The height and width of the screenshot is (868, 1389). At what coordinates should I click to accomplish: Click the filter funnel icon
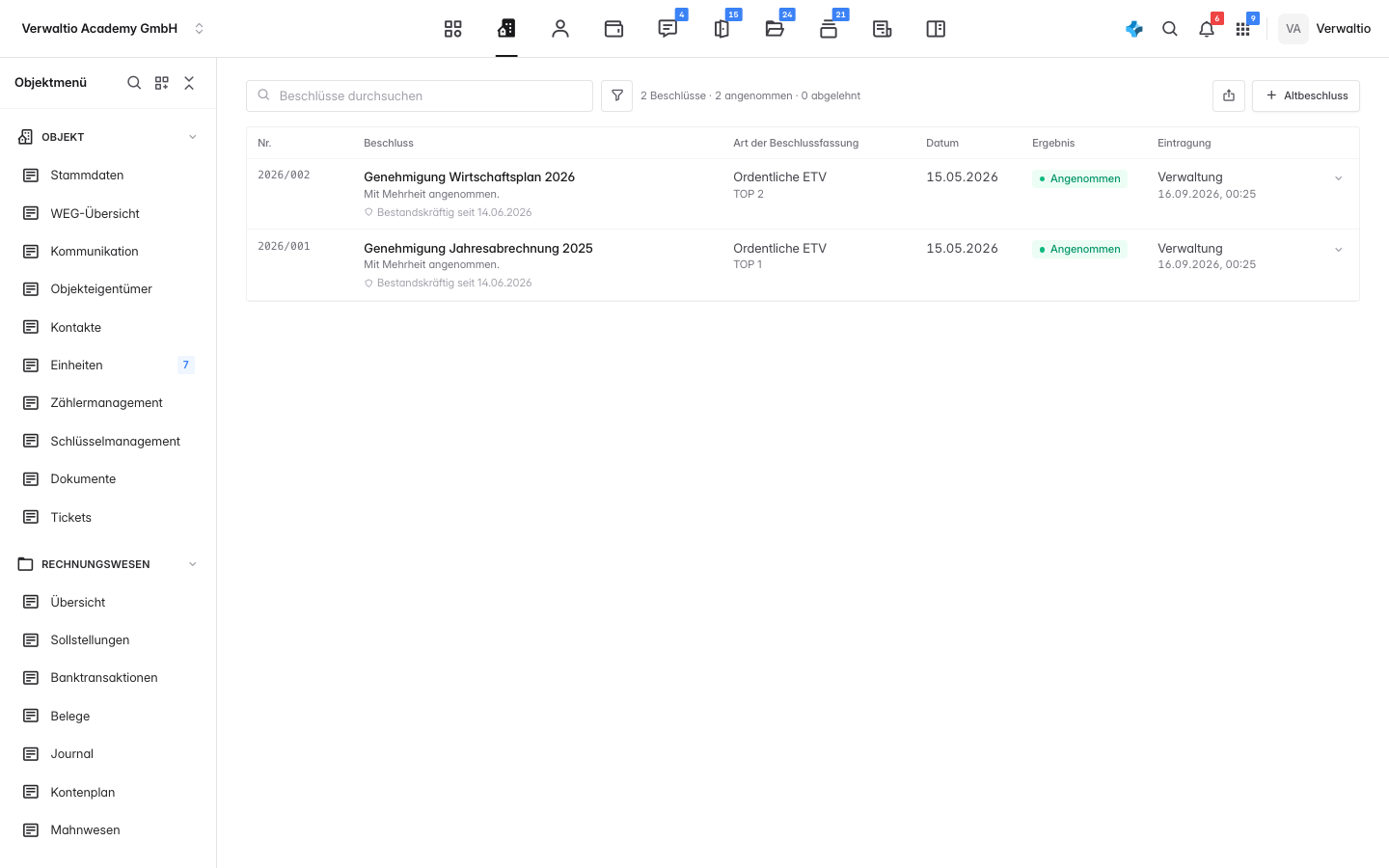[617, 95]
